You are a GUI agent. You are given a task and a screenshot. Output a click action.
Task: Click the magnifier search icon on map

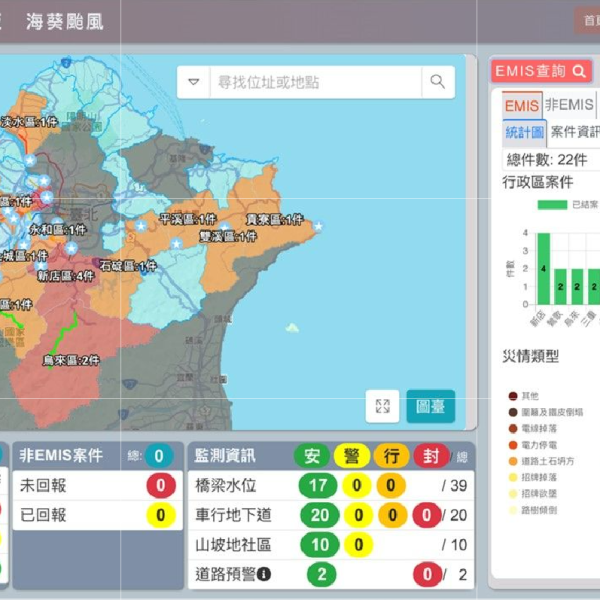(438, 82)
